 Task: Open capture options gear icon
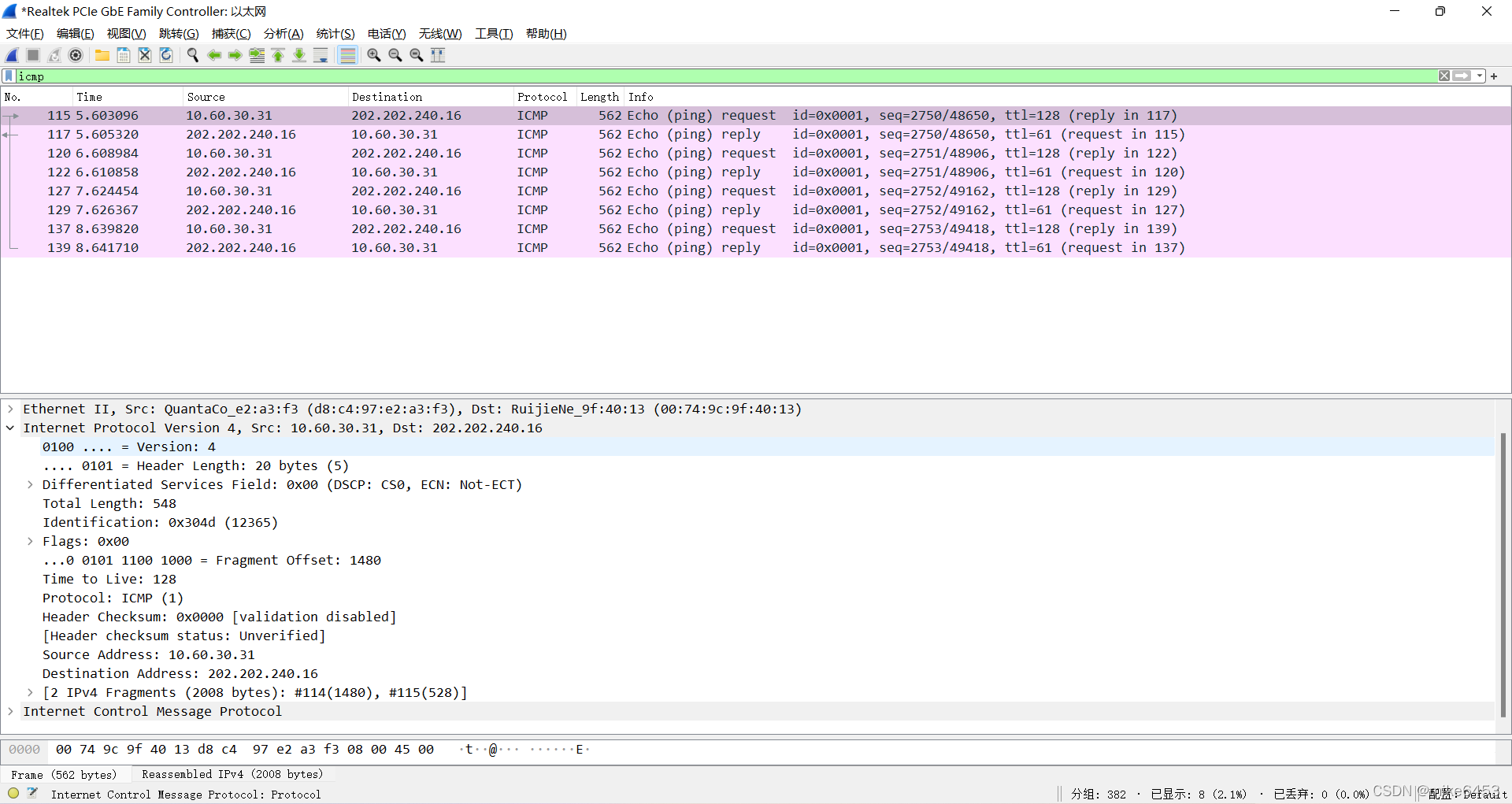click(76, 55)
